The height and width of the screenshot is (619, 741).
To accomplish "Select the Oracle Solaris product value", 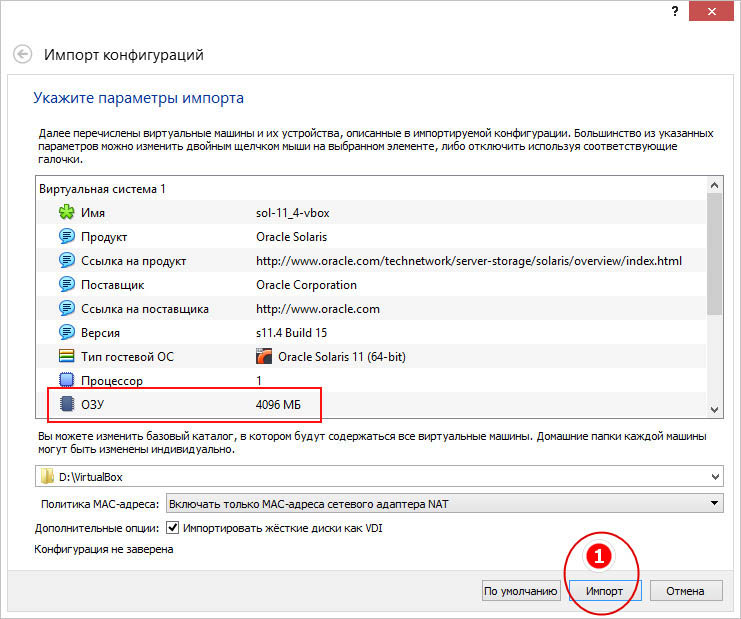I will (x=291, y=236).
